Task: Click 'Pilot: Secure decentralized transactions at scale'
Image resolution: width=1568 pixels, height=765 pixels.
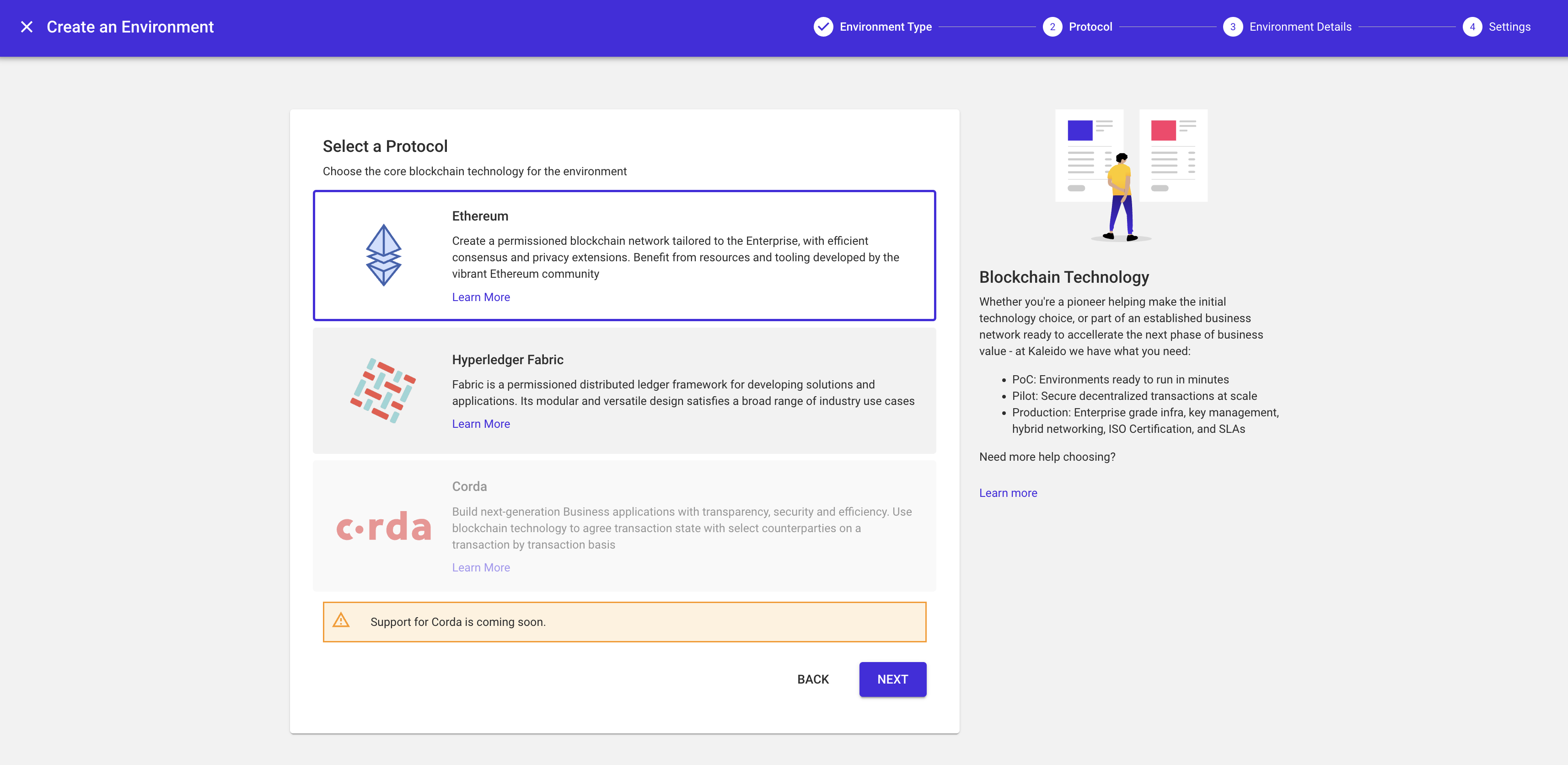Action: click(1134, 396)
